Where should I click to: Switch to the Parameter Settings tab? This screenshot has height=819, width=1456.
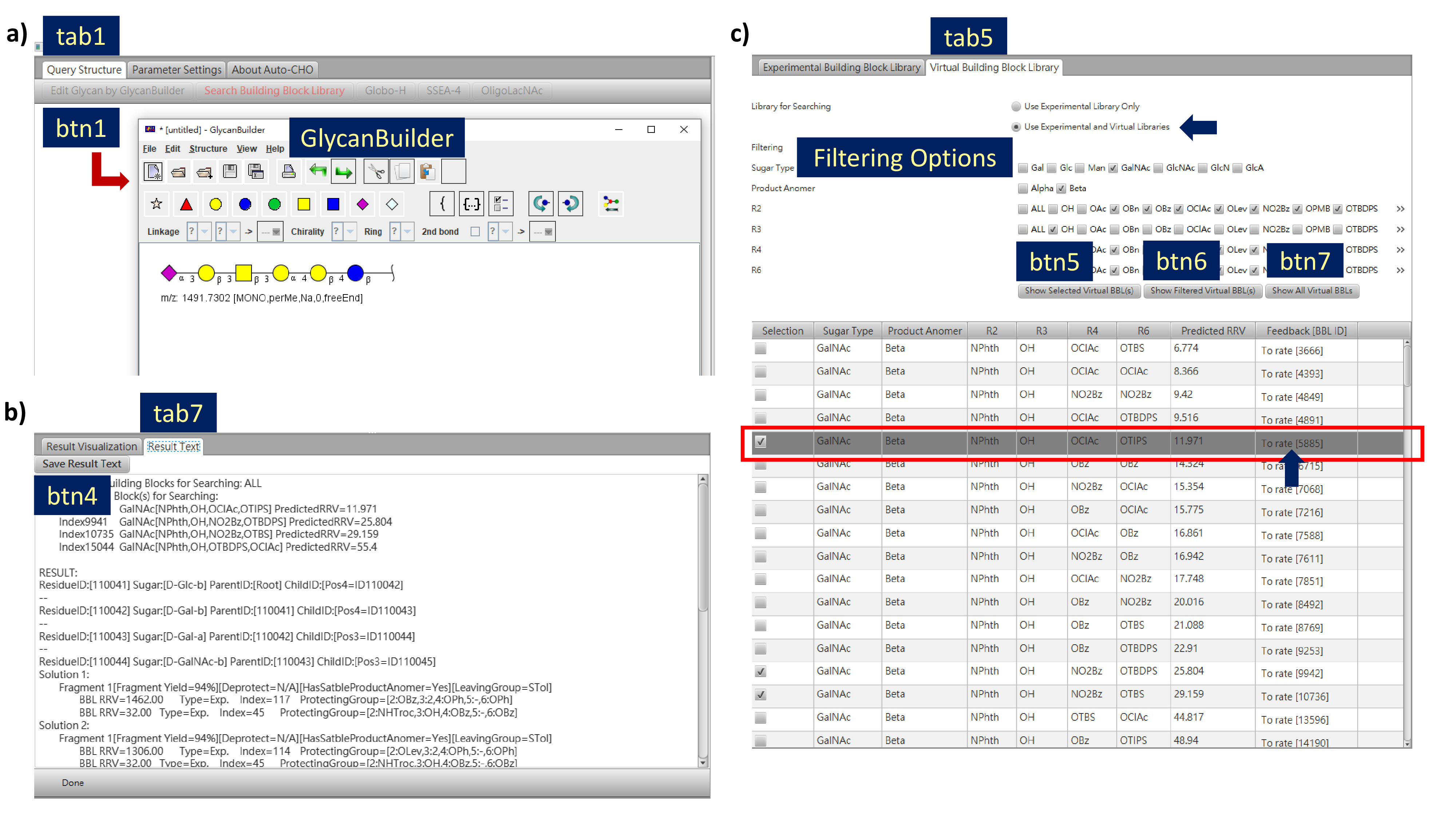click(176, 70)
